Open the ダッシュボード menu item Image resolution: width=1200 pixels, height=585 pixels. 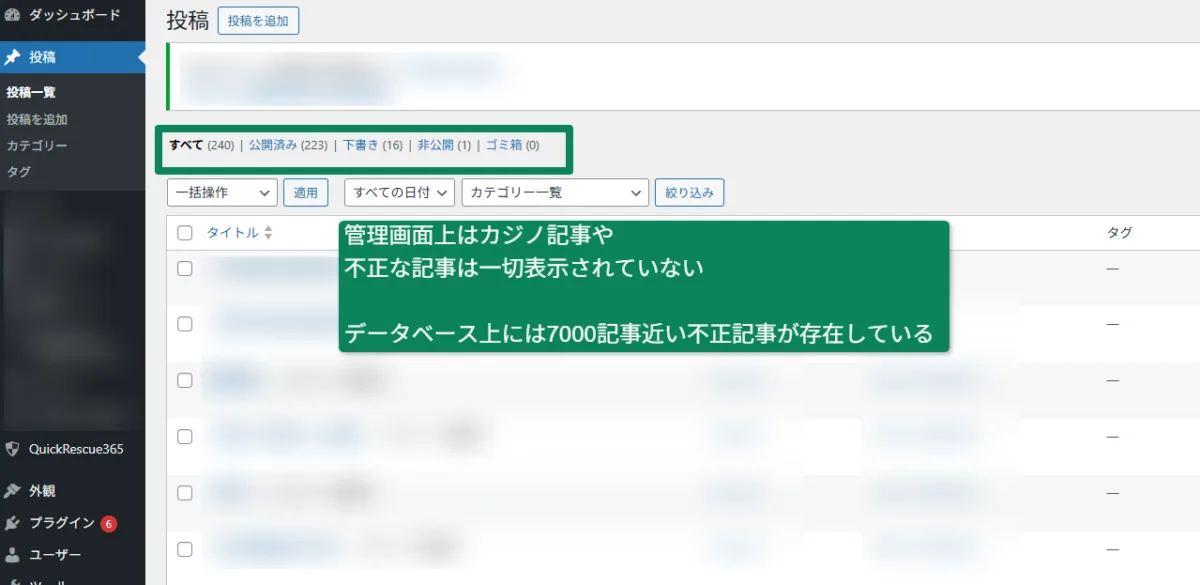[x=72, y=15]
